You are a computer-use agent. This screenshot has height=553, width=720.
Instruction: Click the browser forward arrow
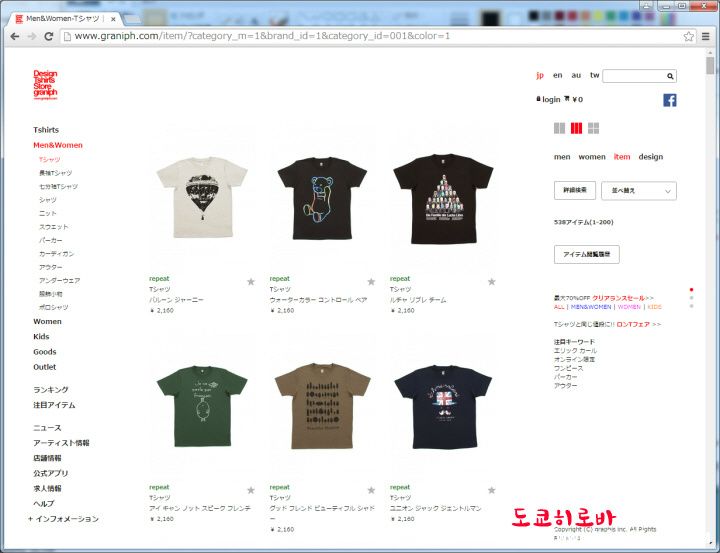point(32,36)
